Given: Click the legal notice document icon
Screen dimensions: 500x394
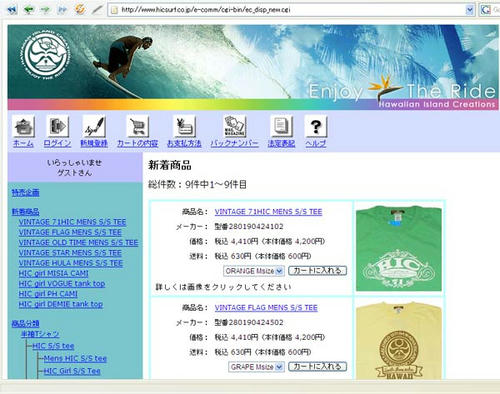Looking at the screenshot, I should [x=281, y=127].
